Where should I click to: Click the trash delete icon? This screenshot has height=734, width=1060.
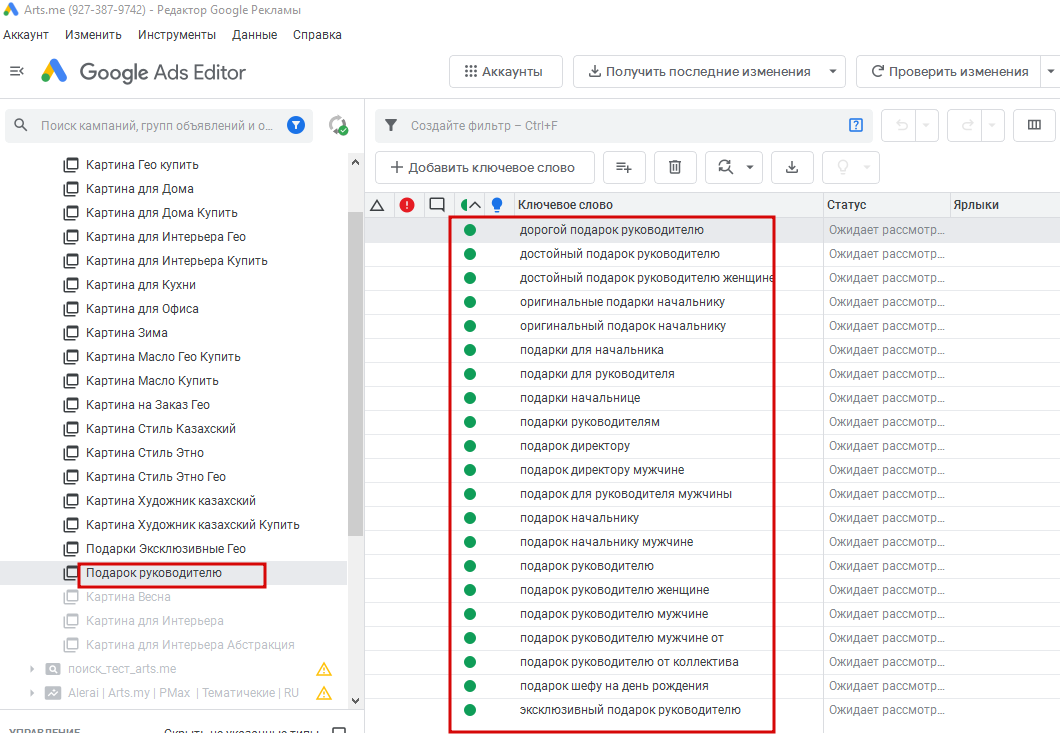pyautogui.click(x=675, y=167)
